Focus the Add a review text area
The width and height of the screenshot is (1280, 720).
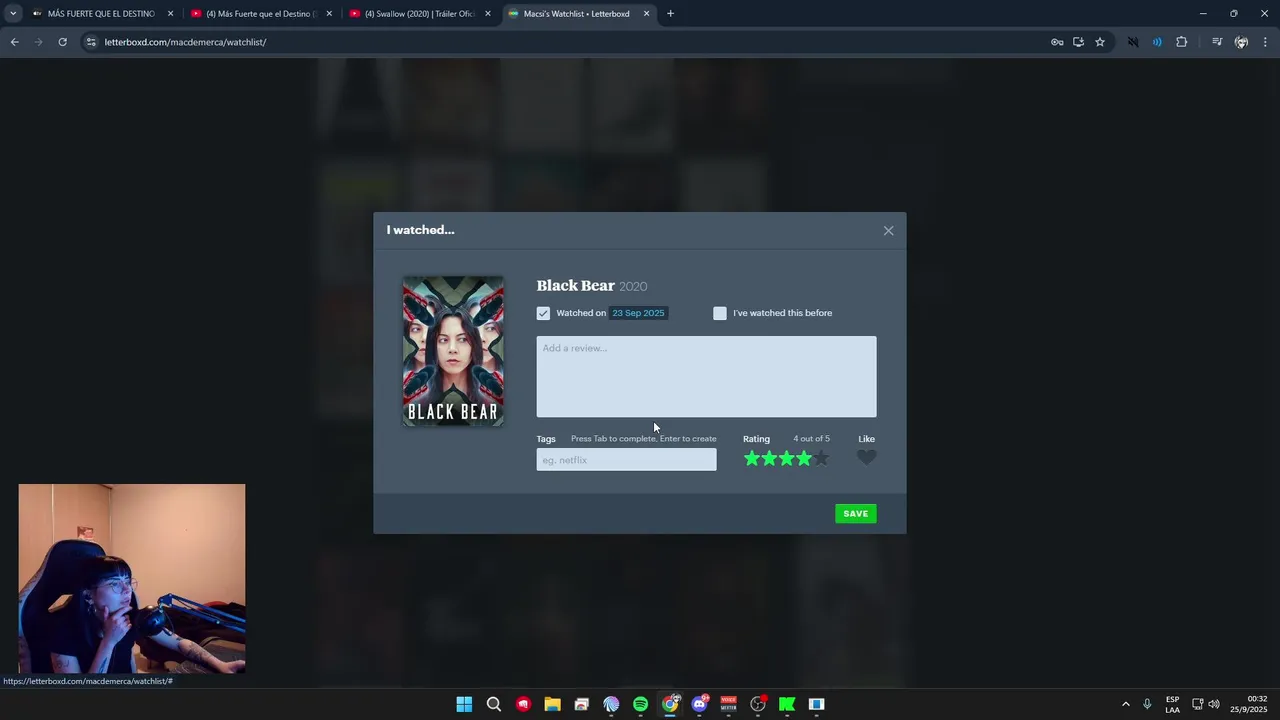pos(706,377)
